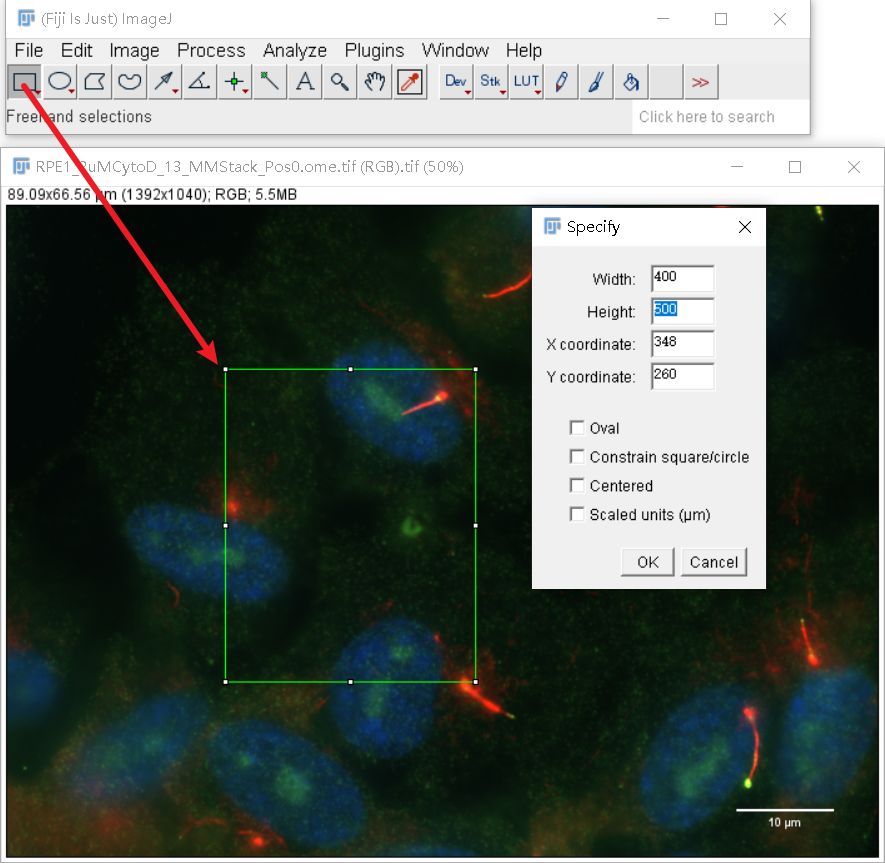Open the Analyze menu
This screenshot has width=885, height=863.
click(295, 50)
